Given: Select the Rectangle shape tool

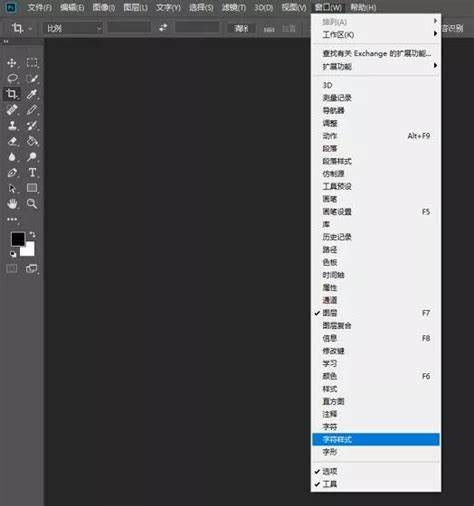Looking at the screenshot, I should click(32, 188).
